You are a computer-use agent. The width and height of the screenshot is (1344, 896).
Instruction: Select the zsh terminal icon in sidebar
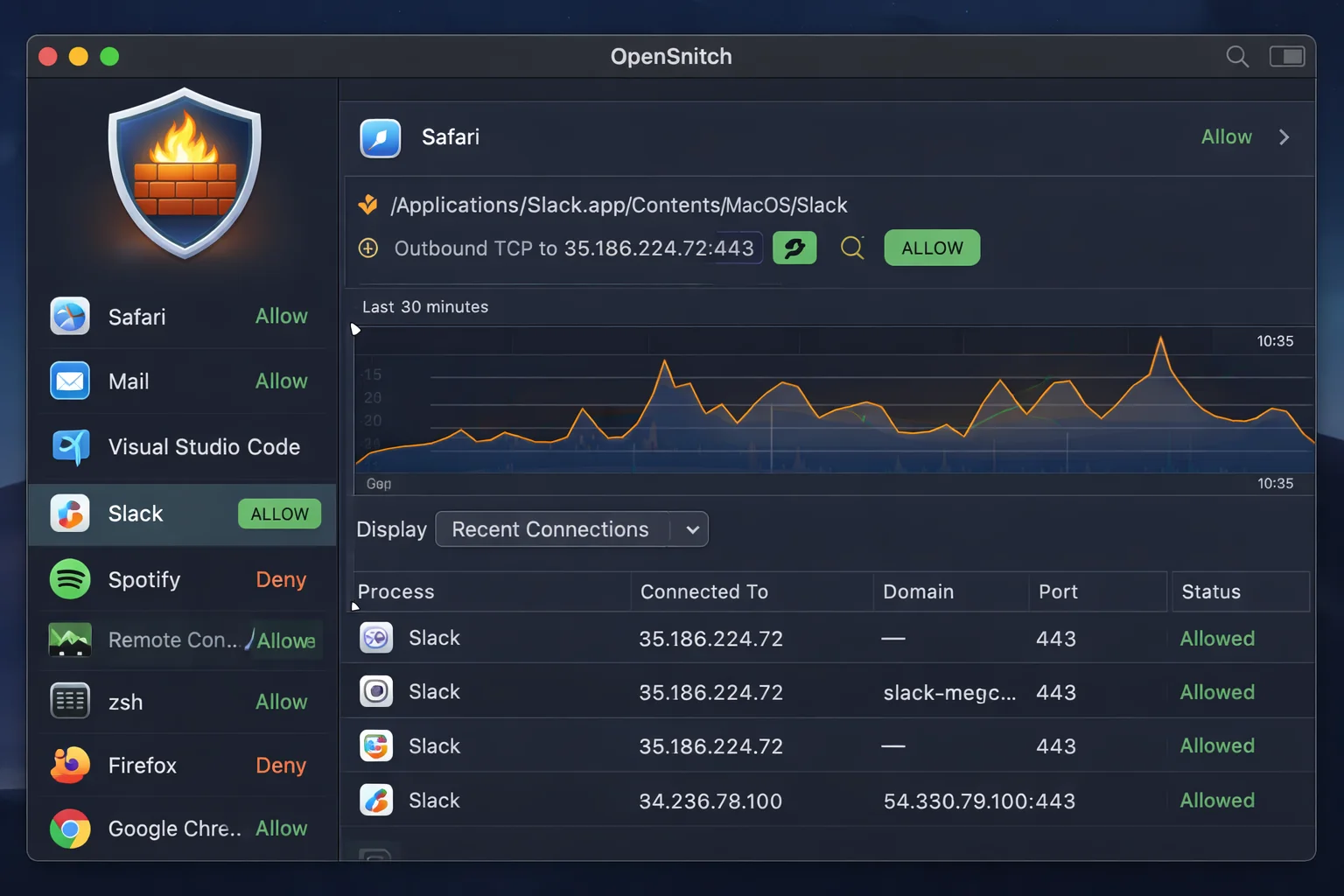tap(70, 702)
